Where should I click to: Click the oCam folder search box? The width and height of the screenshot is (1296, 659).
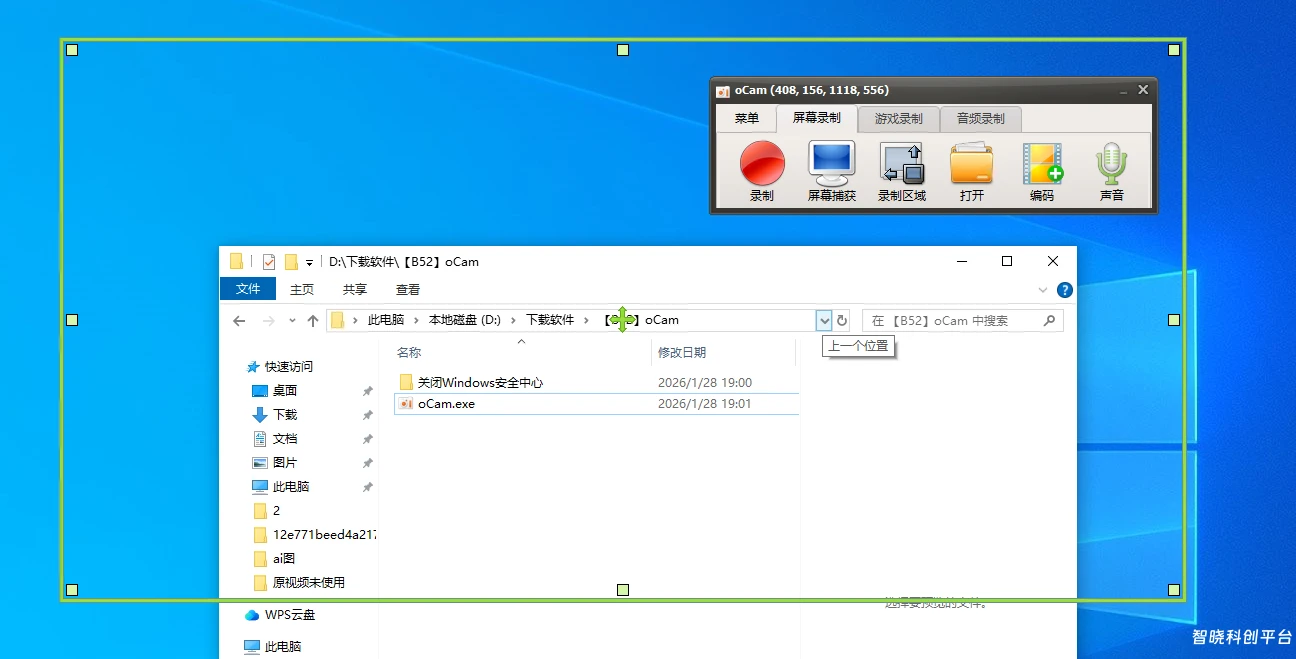pos(950,321)
